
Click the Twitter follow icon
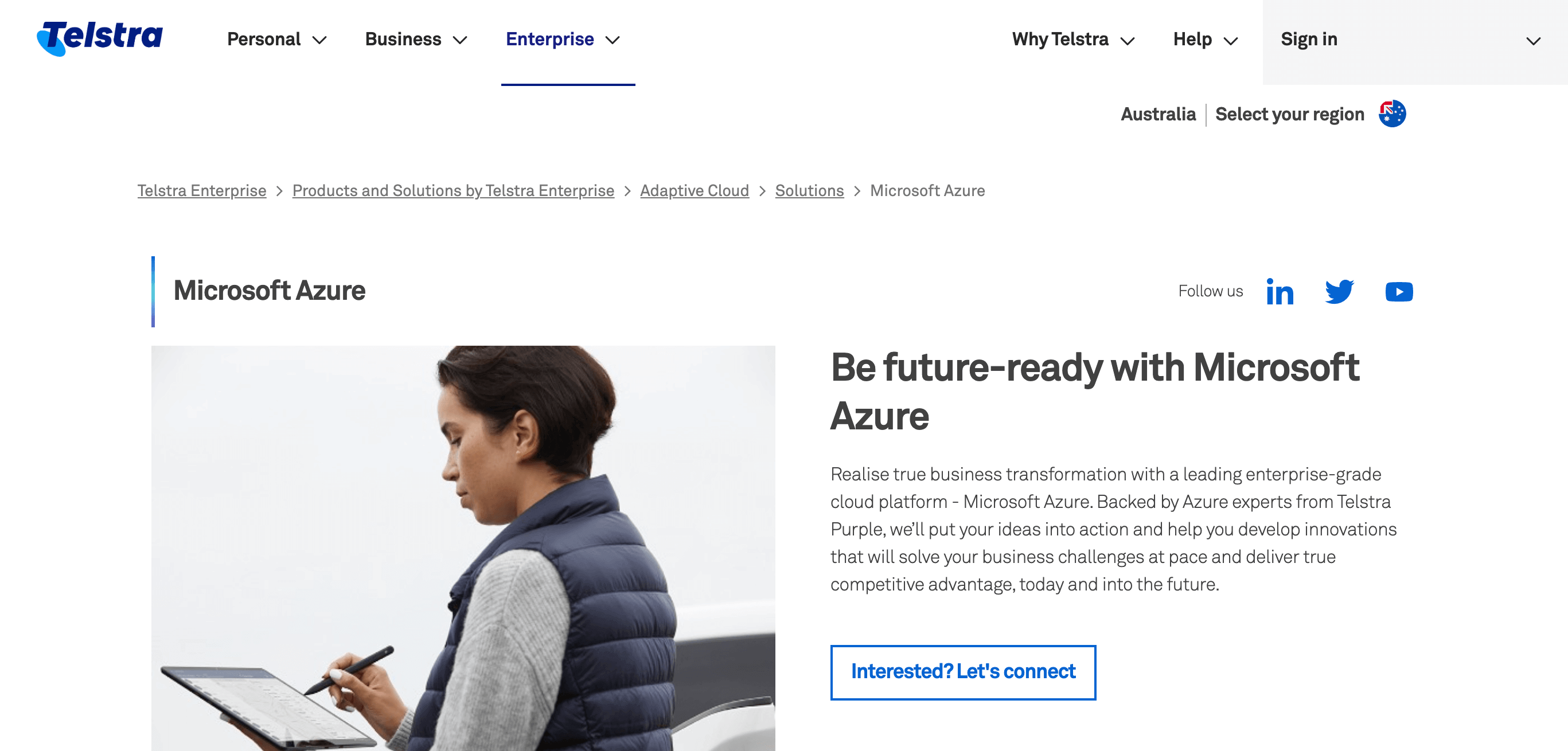1340,291
